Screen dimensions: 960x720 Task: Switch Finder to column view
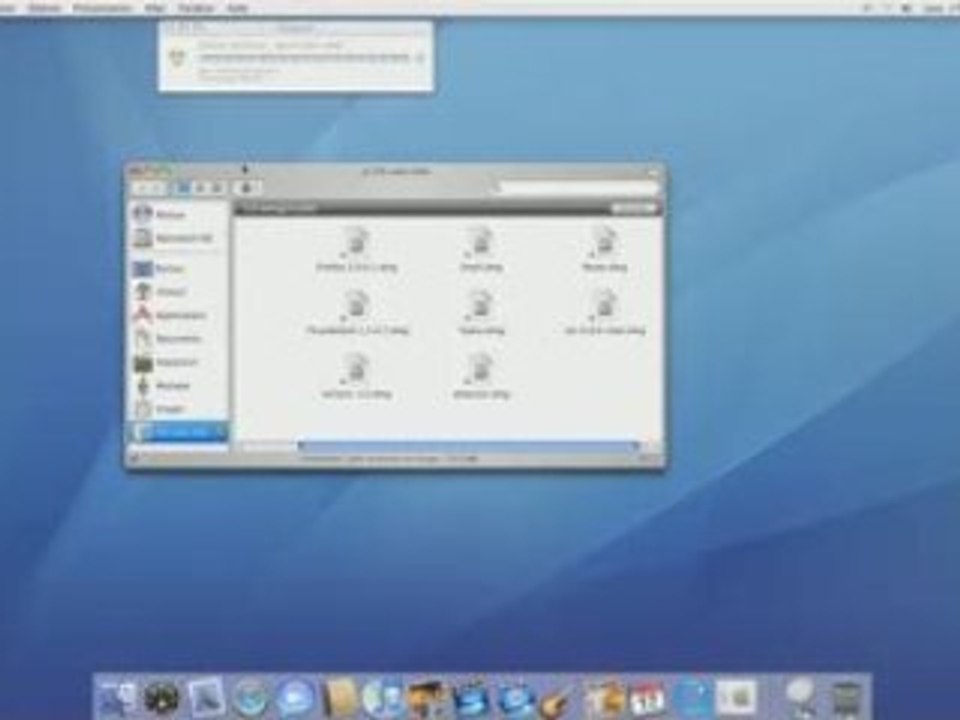[x=216, y=188]
